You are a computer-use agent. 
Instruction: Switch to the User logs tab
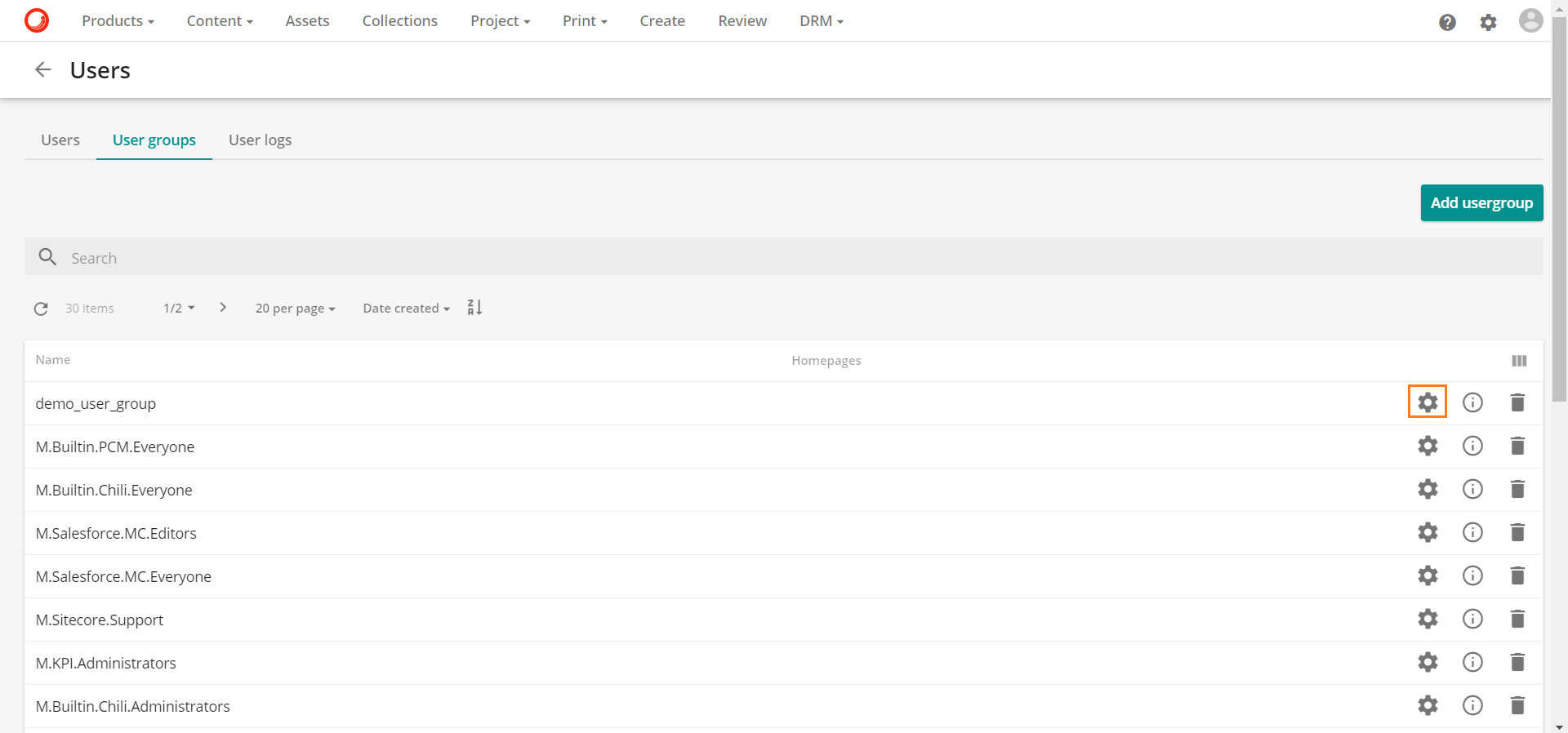pos(260,140)
